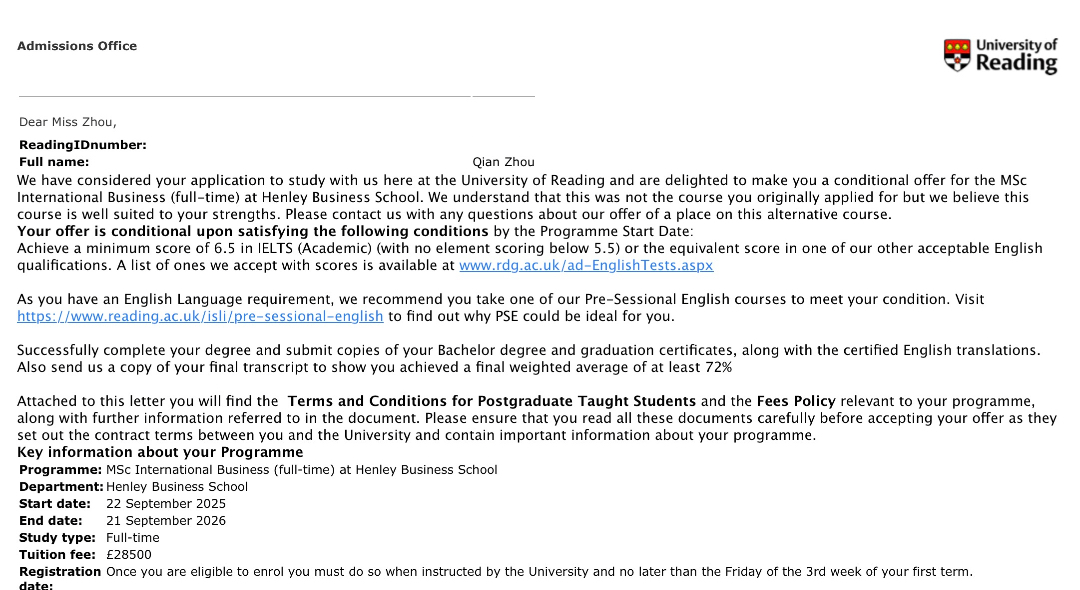Click the University of Reading logo text
The height and width of the screenshot is (590, 1080).
point(1015,56)
